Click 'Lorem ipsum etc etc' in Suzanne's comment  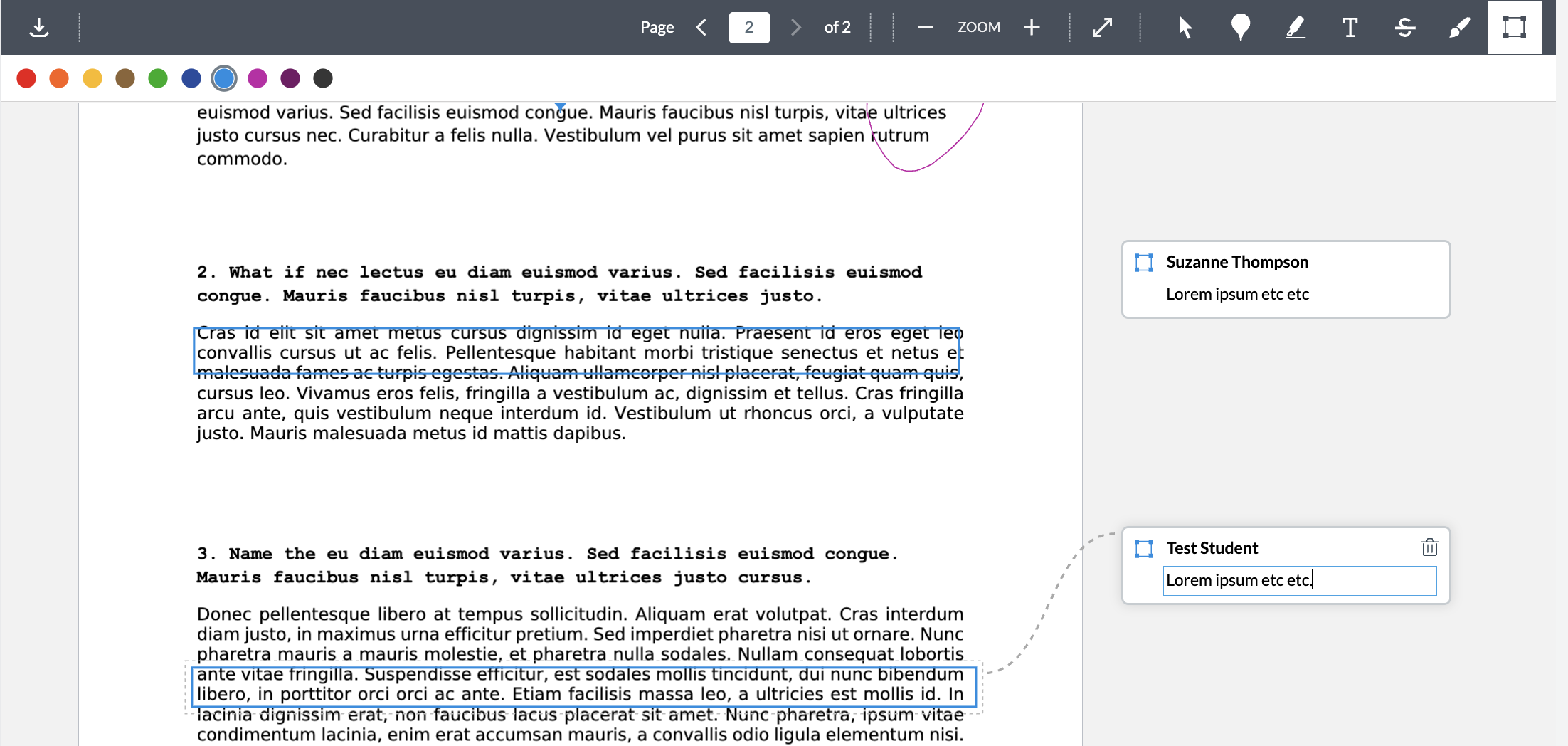click(x=1237, y=294)
